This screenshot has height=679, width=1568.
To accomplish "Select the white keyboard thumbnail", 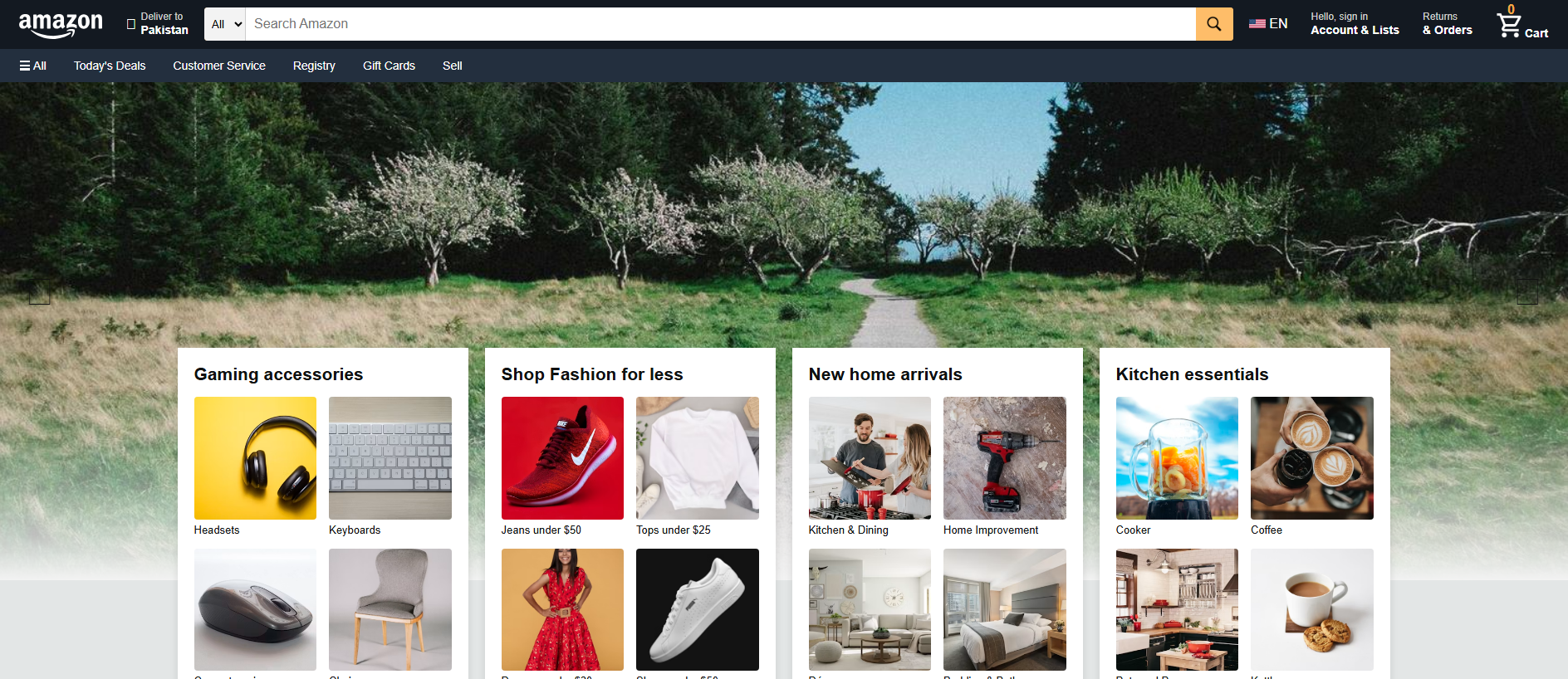I will click(x=390, y=458).
